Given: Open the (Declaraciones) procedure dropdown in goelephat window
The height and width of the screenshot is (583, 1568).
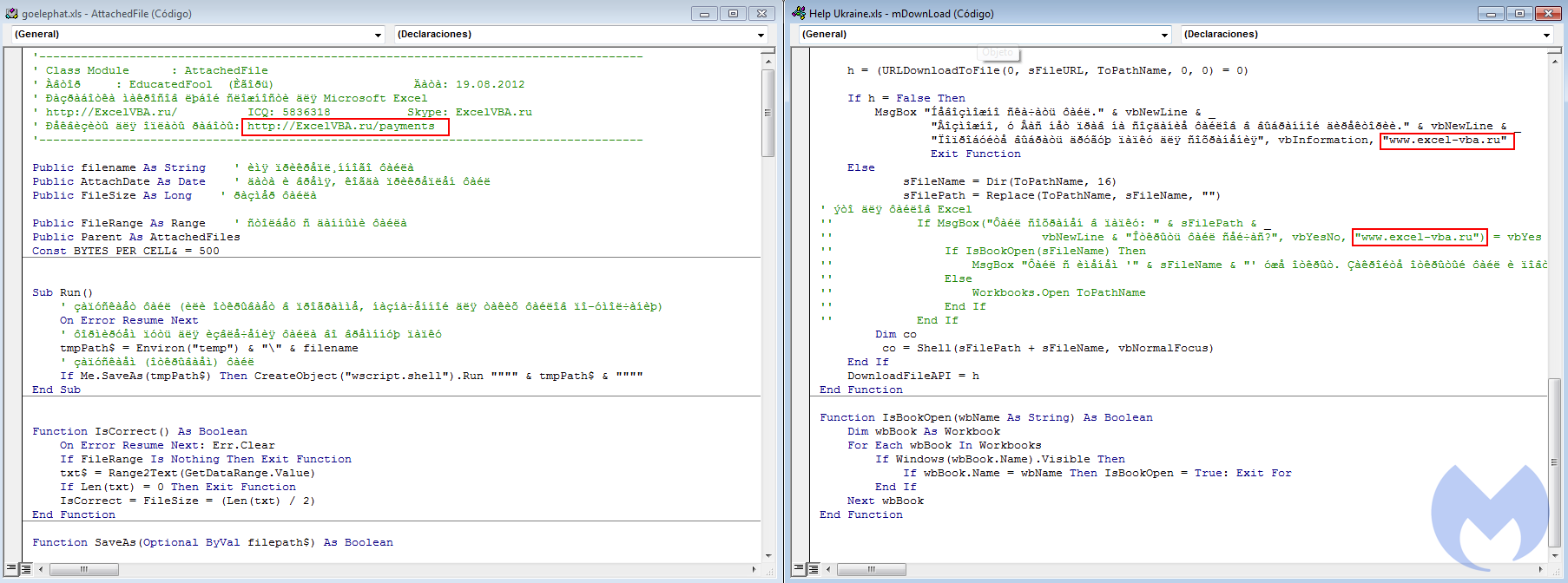Looking at the screenshot, I should 761,35.
